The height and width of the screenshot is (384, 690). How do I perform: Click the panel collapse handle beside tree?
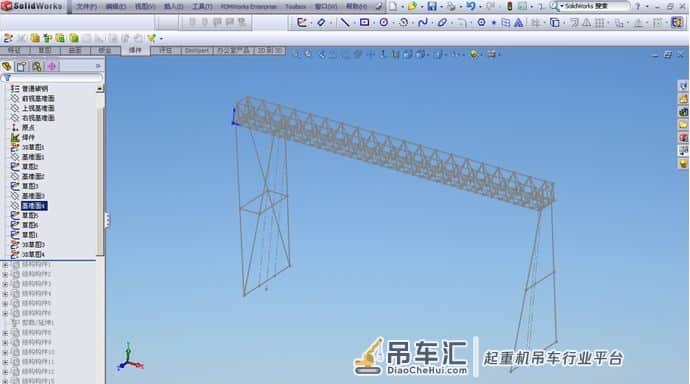(x=107, y=219)
